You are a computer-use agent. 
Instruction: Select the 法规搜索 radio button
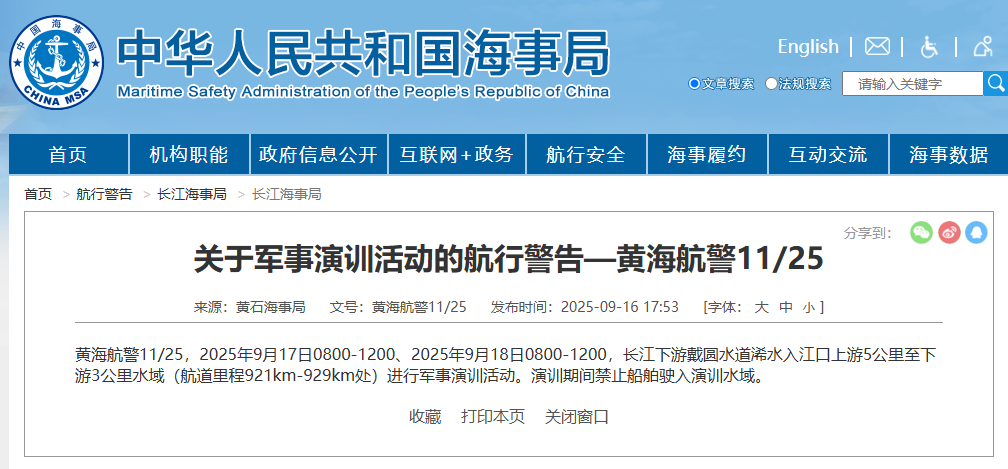[x=771, y=84]
